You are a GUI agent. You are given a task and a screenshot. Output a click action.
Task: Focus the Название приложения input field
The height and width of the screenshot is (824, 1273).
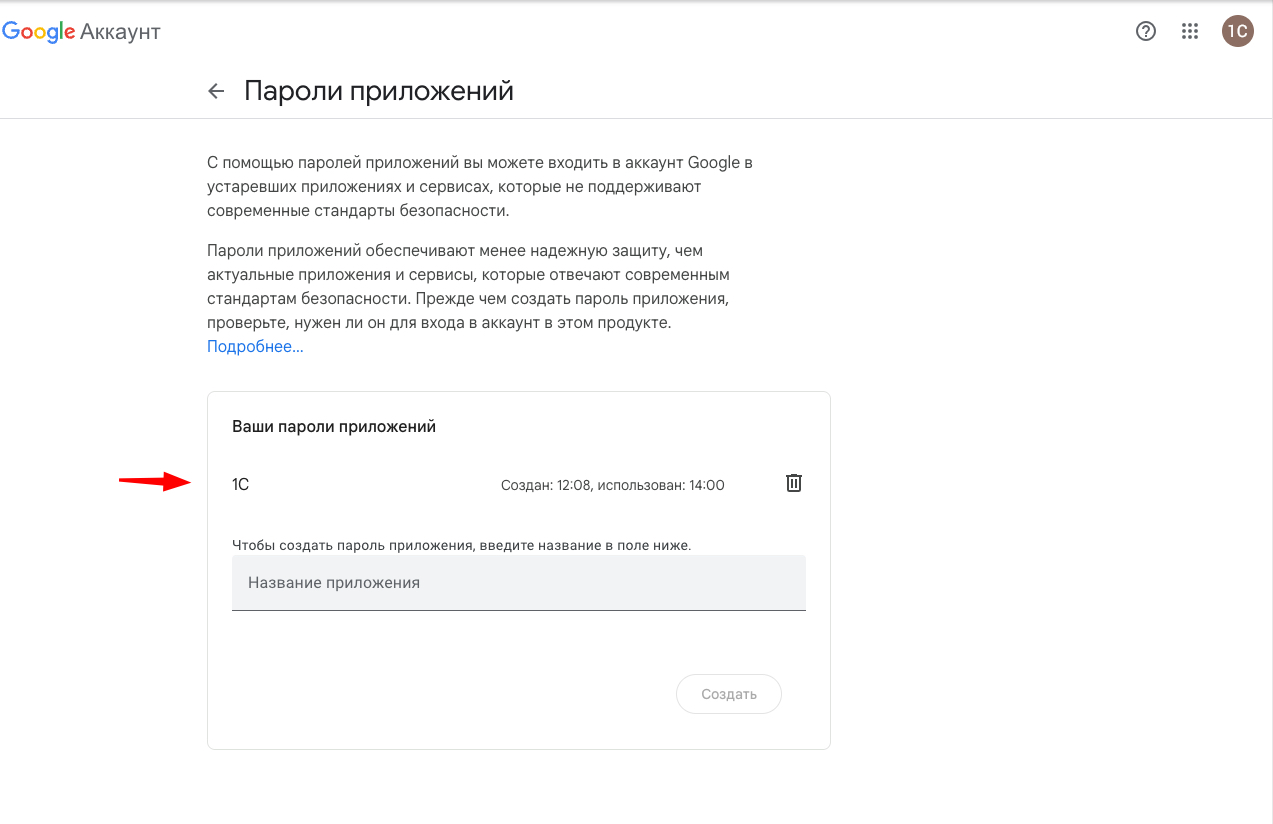click(x=518, y=583)
